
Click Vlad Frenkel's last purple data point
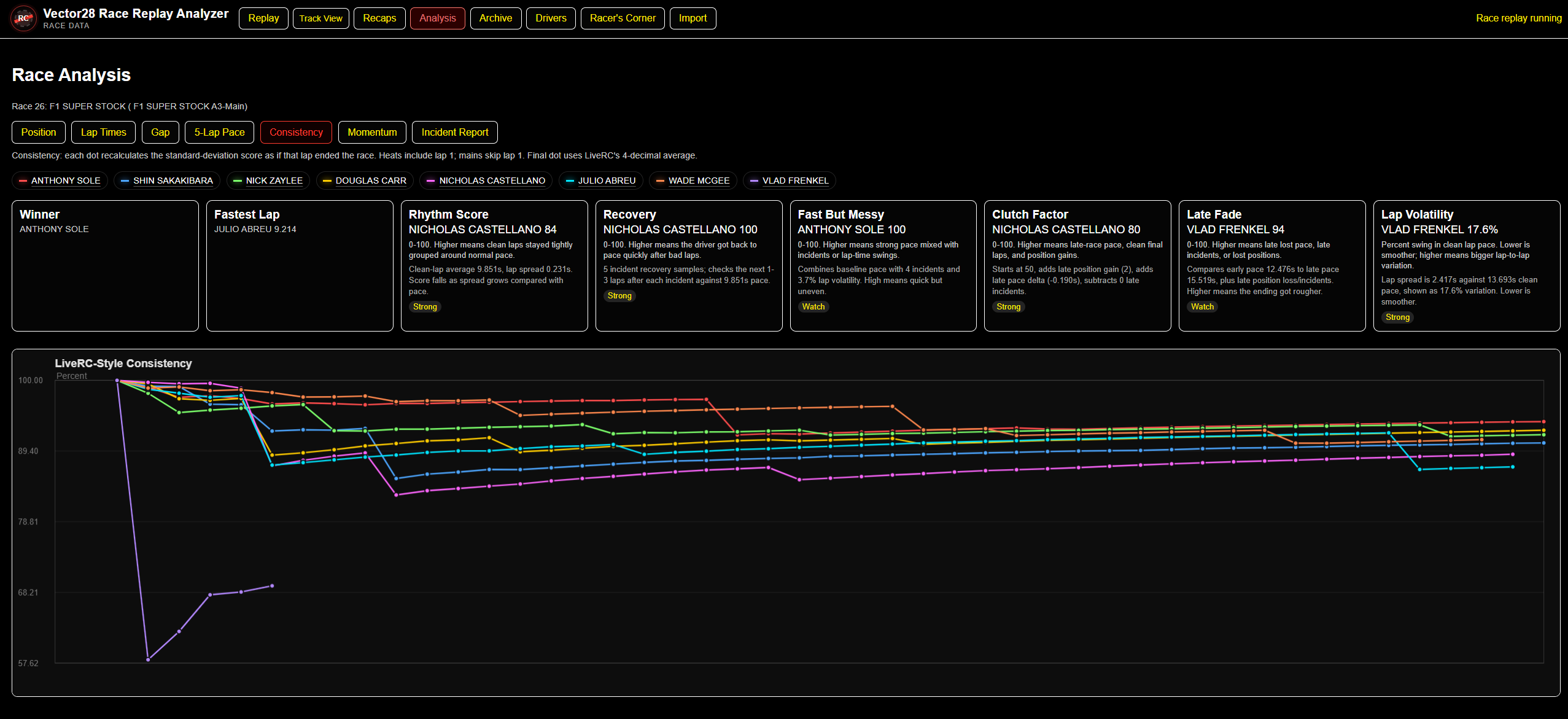[x=272, y=586]
